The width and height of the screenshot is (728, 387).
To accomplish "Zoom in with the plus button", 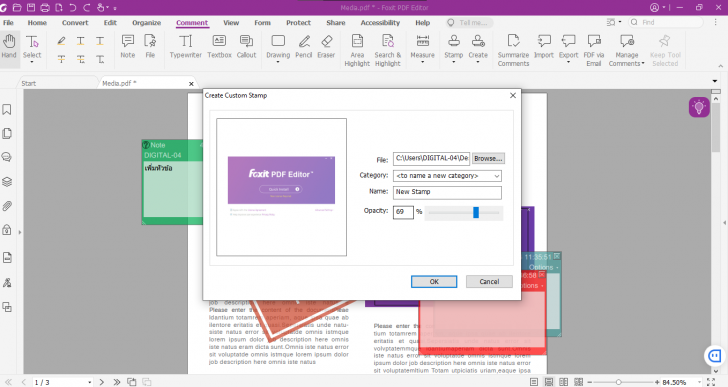I will coord(657,382).
